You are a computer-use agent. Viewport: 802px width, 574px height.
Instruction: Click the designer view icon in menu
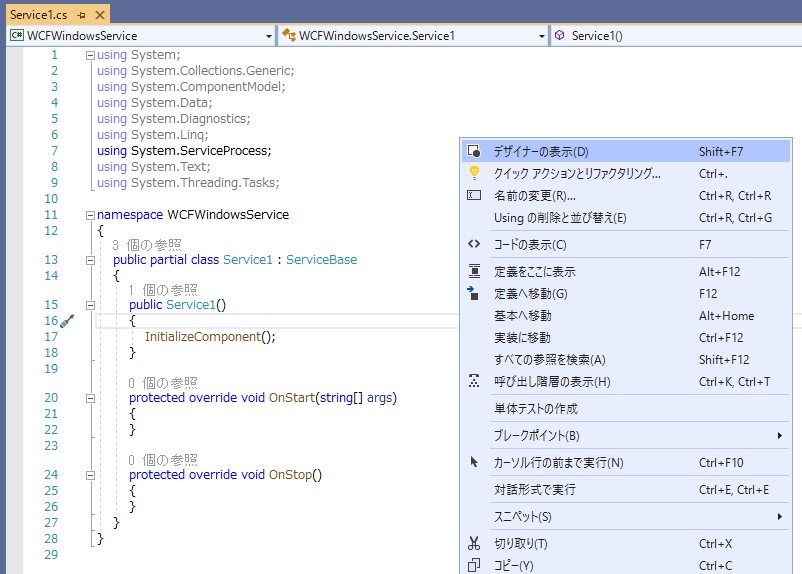click(x=475, y=152)
